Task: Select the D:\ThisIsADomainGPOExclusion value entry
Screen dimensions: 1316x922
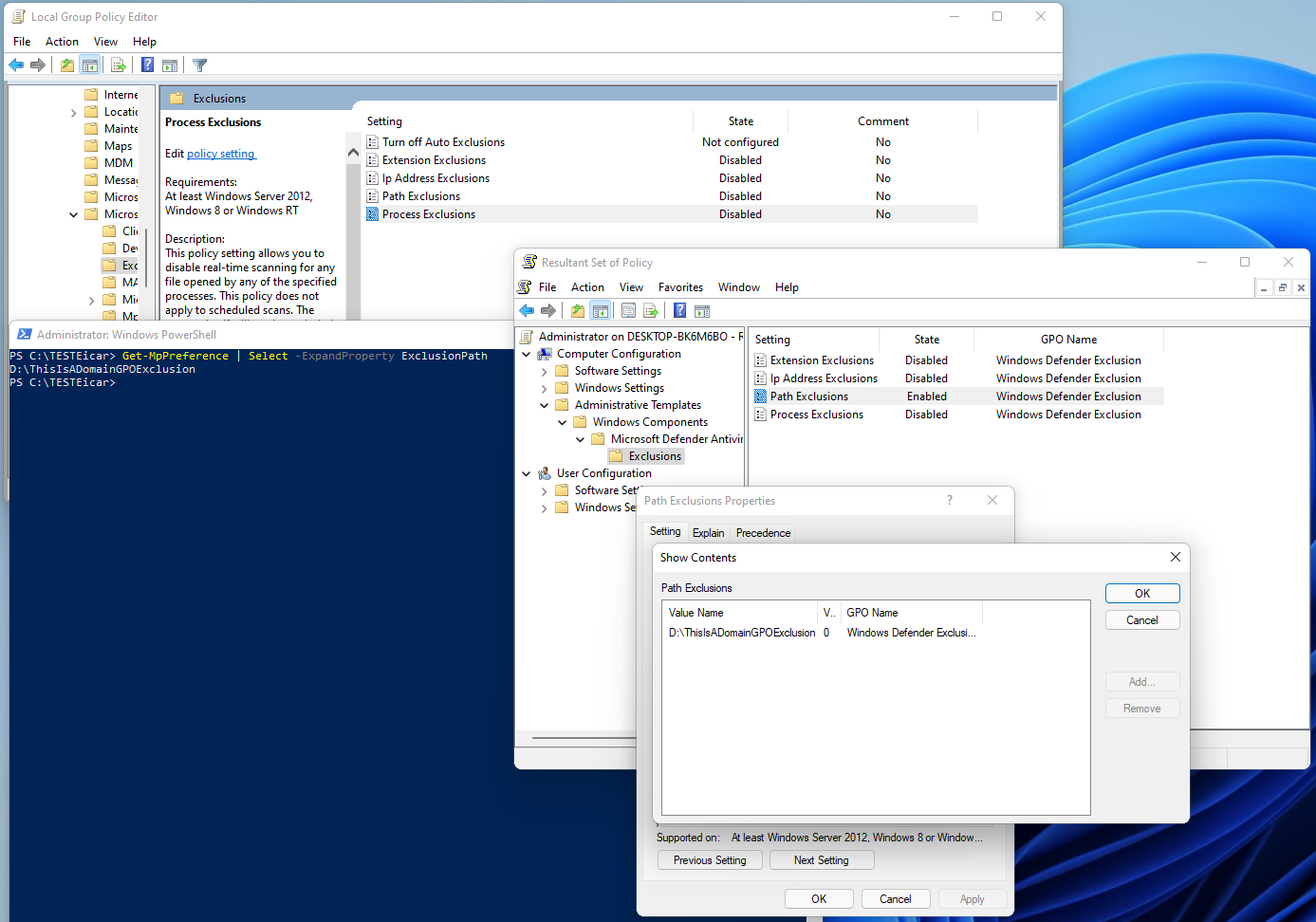Action: coord(741,632)
